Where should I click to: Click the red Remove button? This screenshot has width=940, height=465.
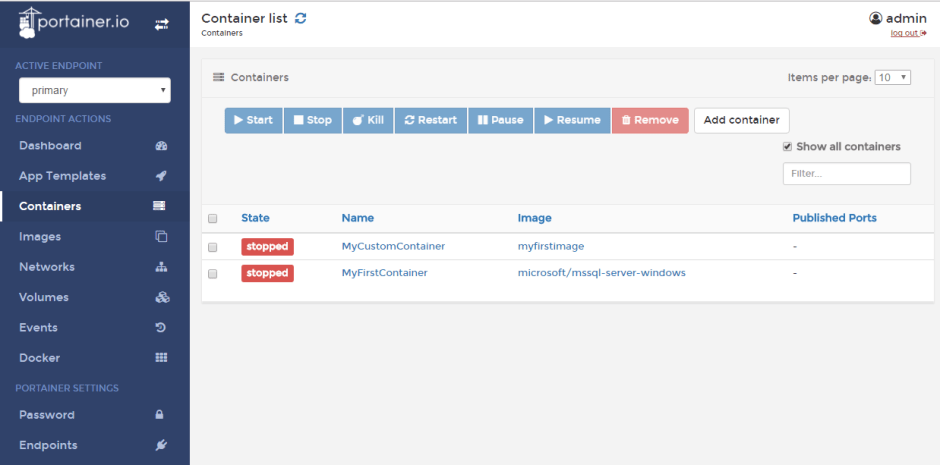coord(650,120)
